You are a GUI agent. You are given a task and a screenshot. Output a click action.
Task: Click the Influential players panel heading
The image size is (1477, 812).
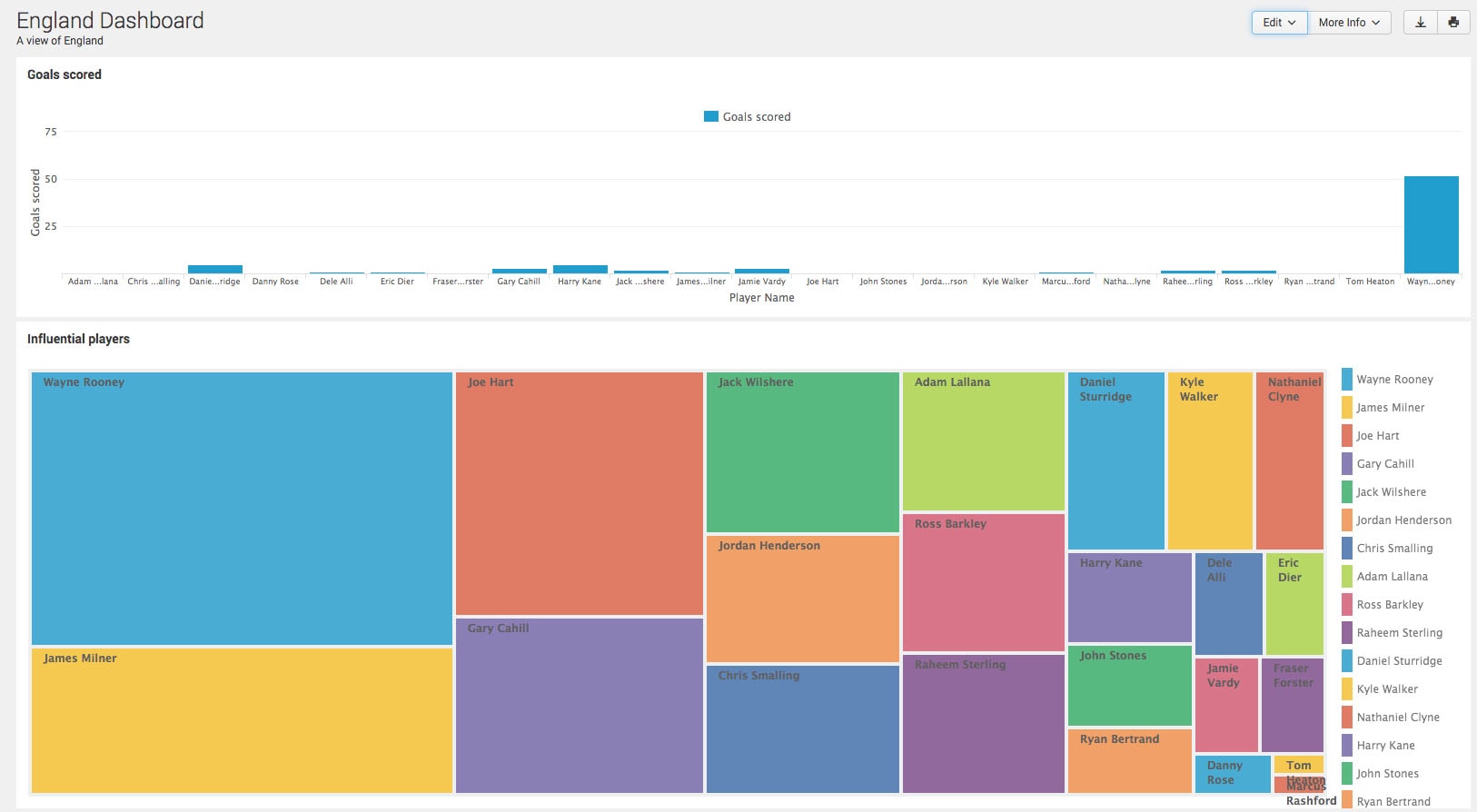78,339
